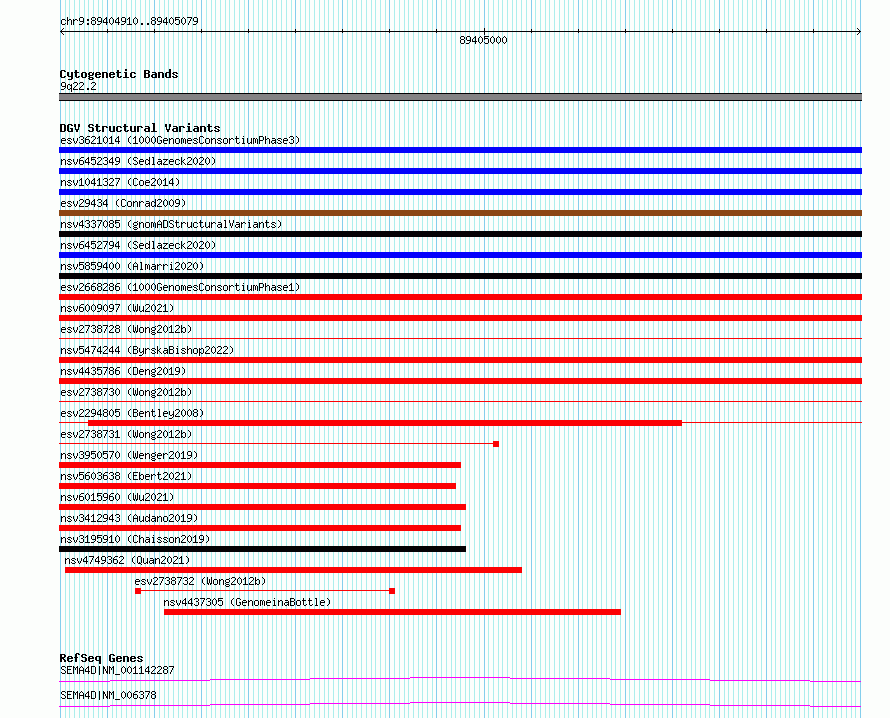Click the brown esv29434 Conrad2009 bar
This screenshot has width=890, height=718.
pos(460,213)
